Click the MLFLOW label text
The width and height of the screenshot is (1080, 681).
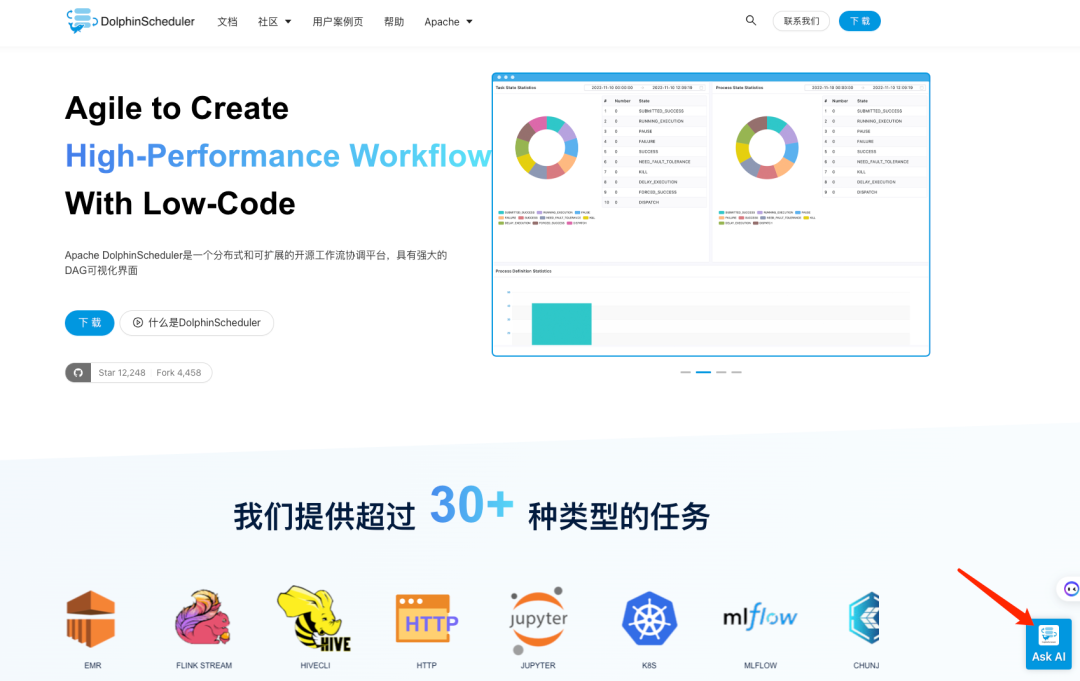pyautogui.click(x=760, y=665)
